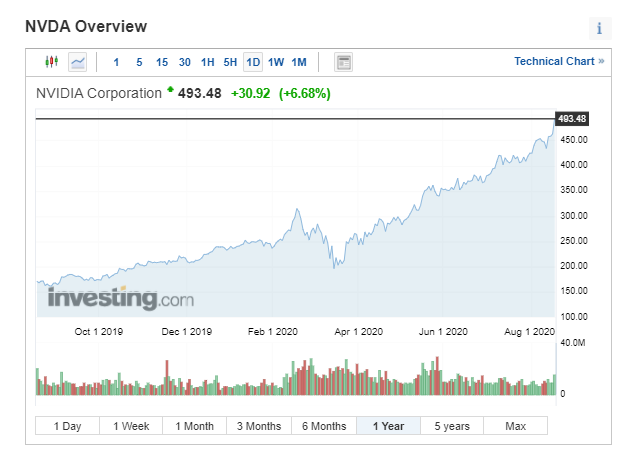
Task: Set chart interval to 1M
Action: point(299,62)
